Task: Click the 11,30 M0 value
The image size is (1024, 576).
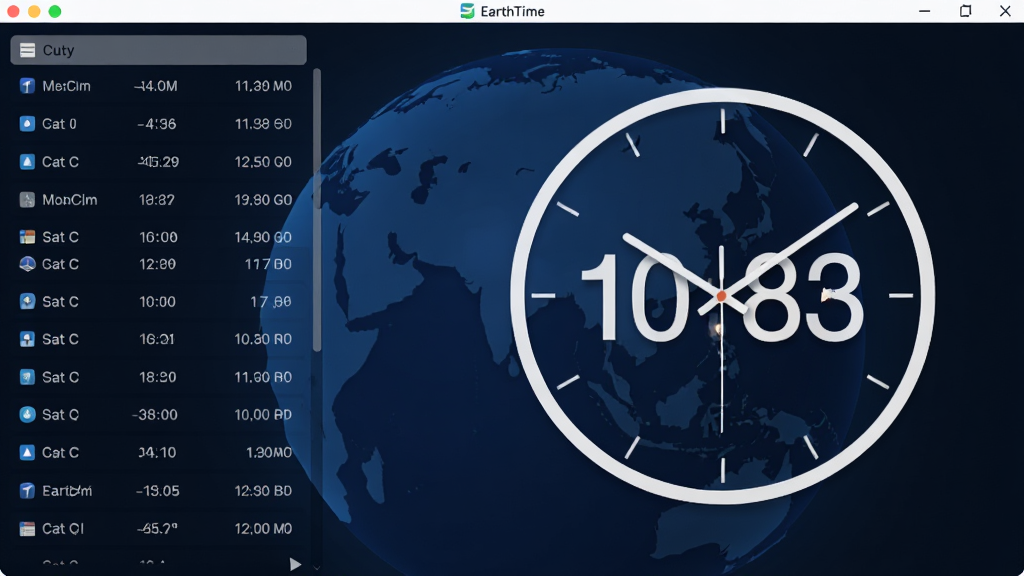Action: click(x=263, y=86)
